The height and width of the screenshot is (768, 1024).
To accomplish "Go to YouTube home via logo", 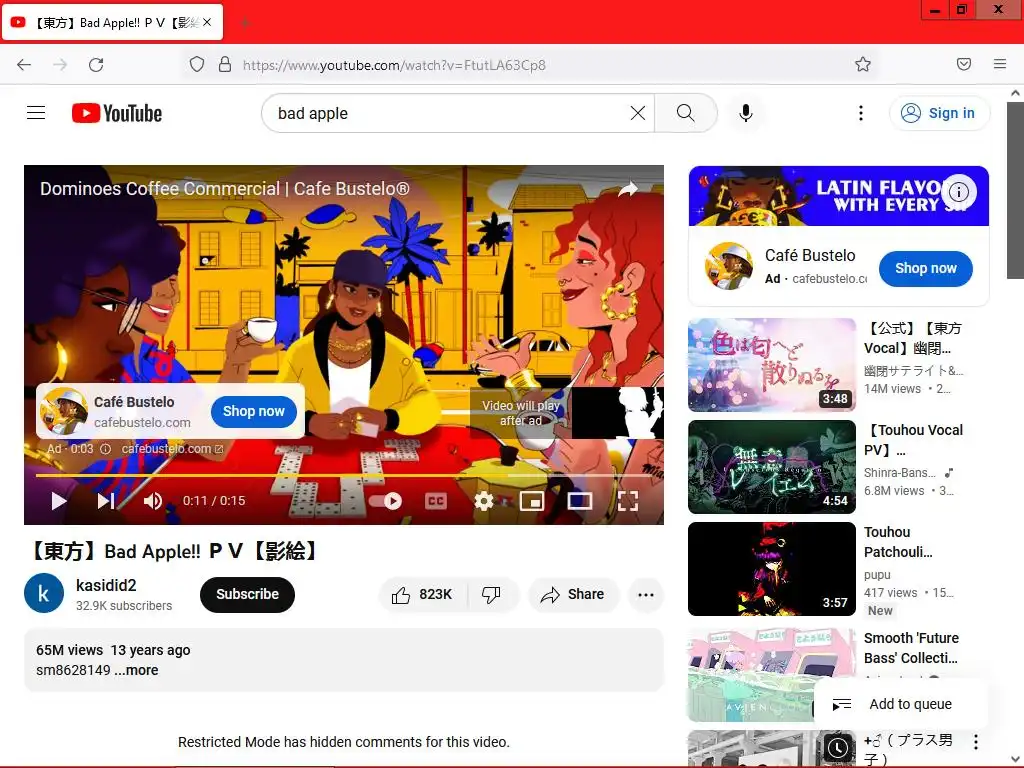I will point(117,113).
